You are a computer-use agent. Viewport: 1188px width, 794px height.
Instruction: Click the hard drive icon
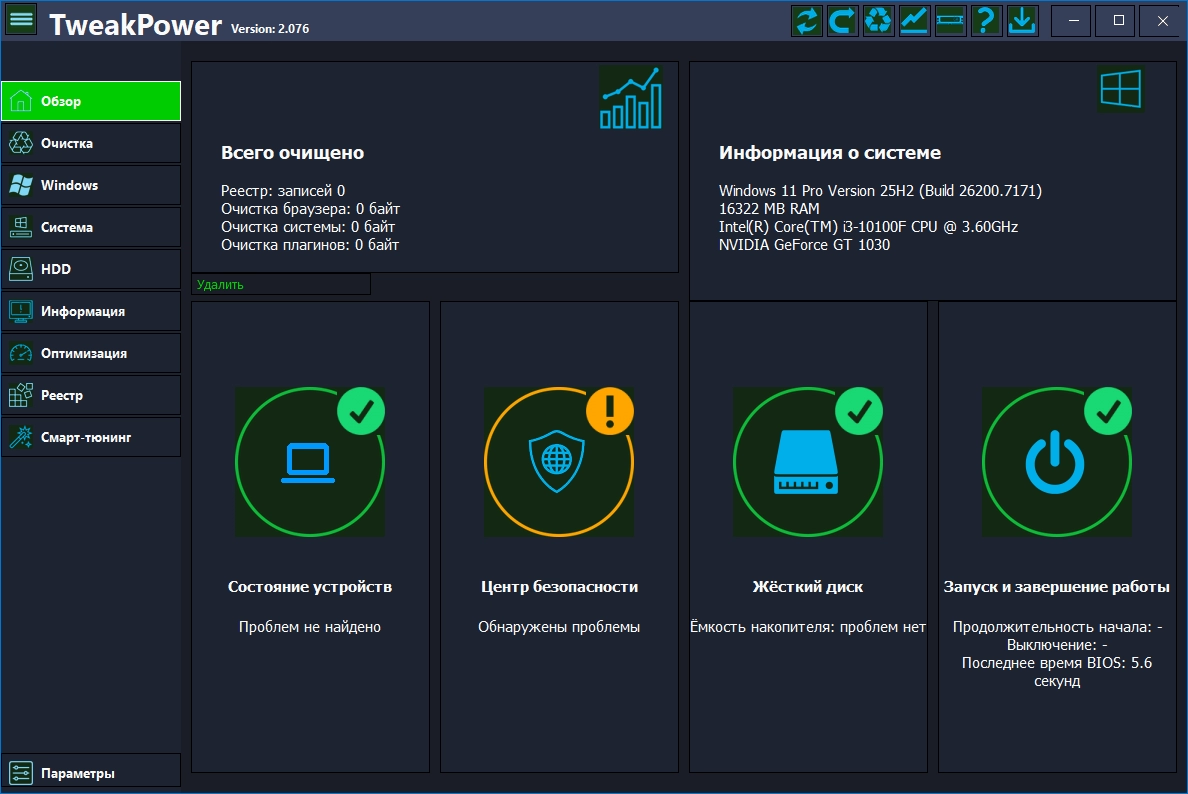coord(806,462)
